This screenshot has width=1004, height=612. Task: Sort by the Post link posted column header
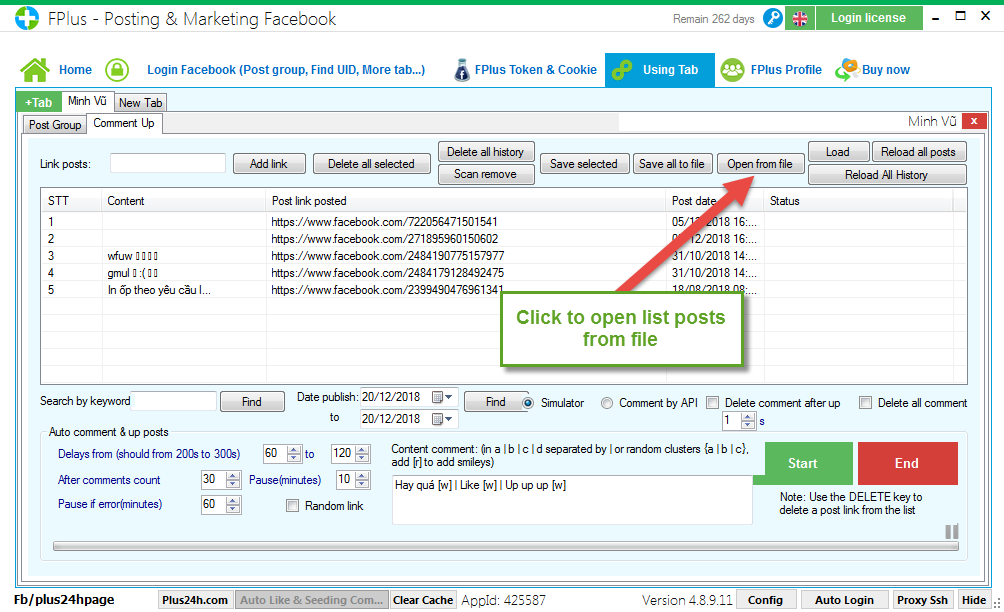coord(466,201)
